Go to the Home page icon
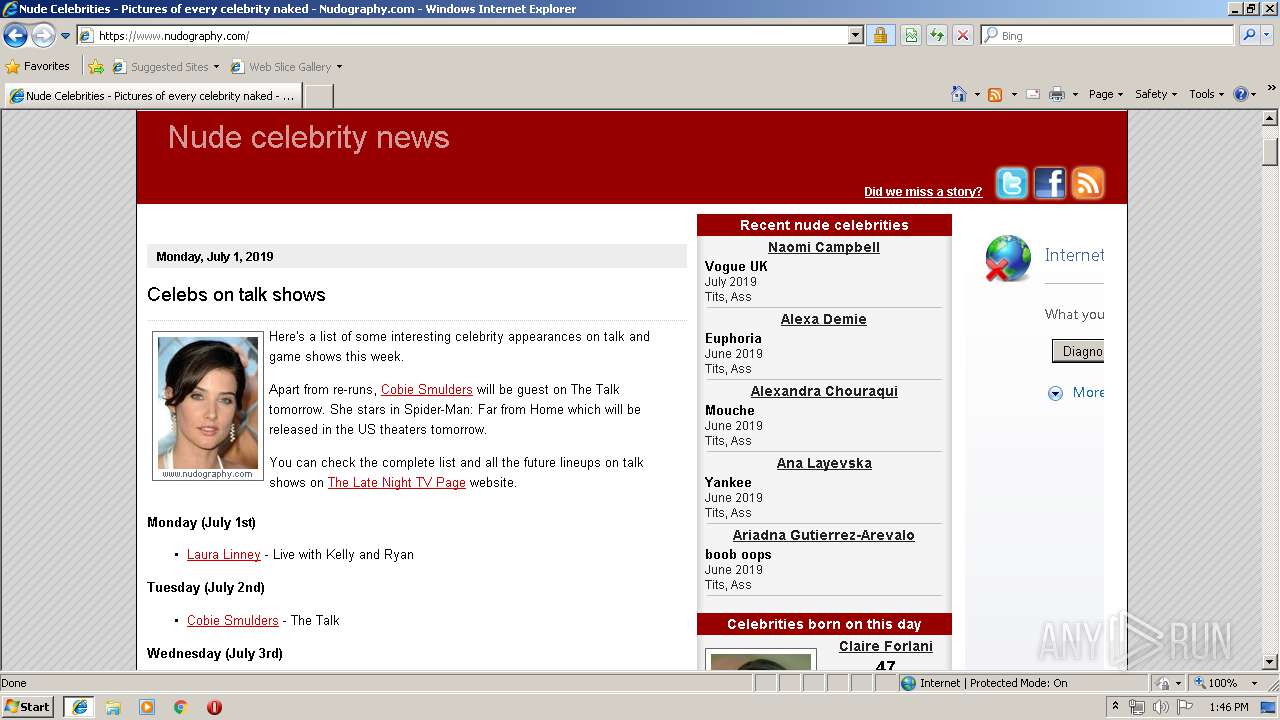Screen dimensions: 1280x720 point(959,94)
